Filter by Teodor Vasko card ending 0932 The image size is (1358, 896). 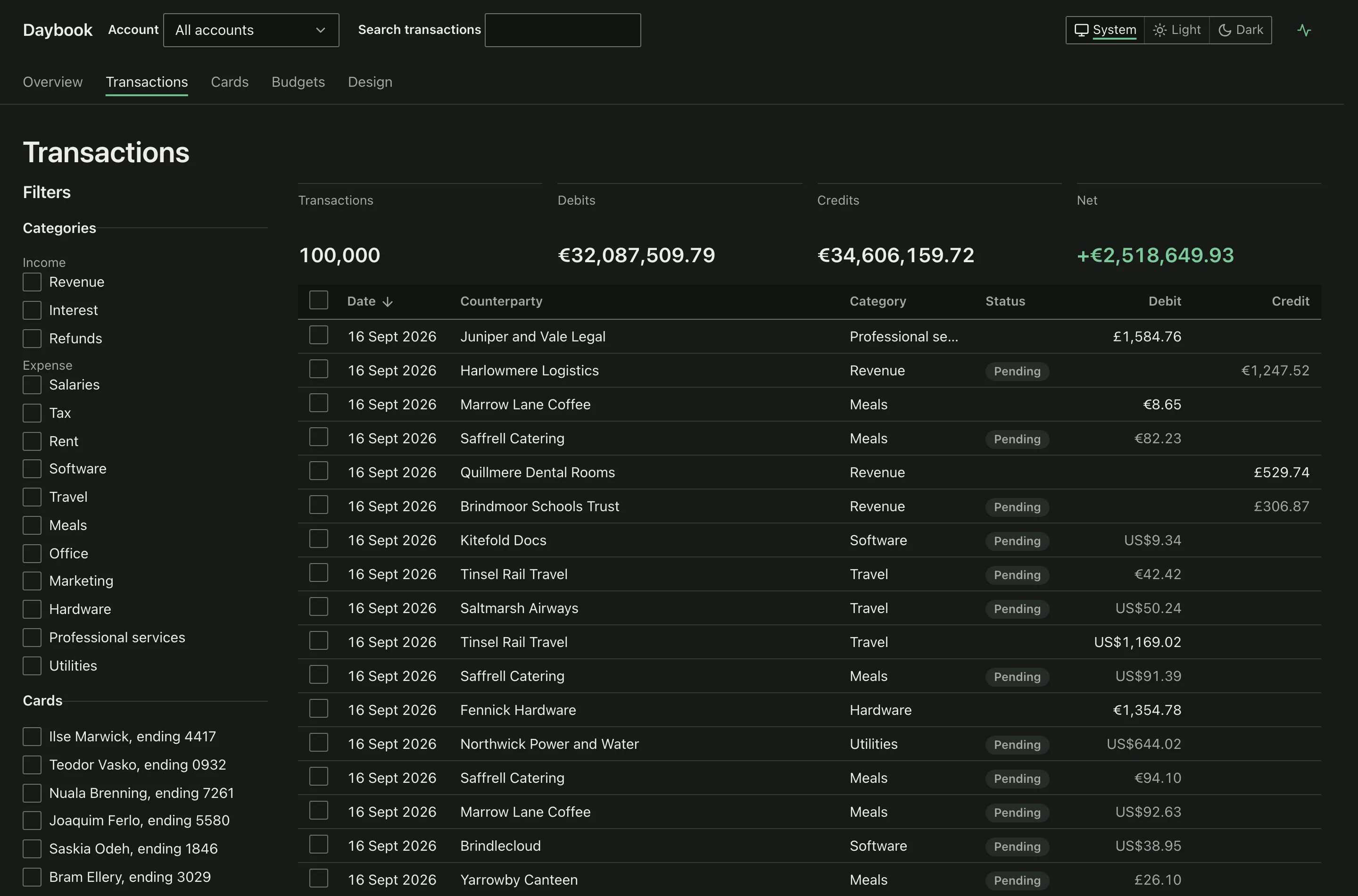point(32,764)
